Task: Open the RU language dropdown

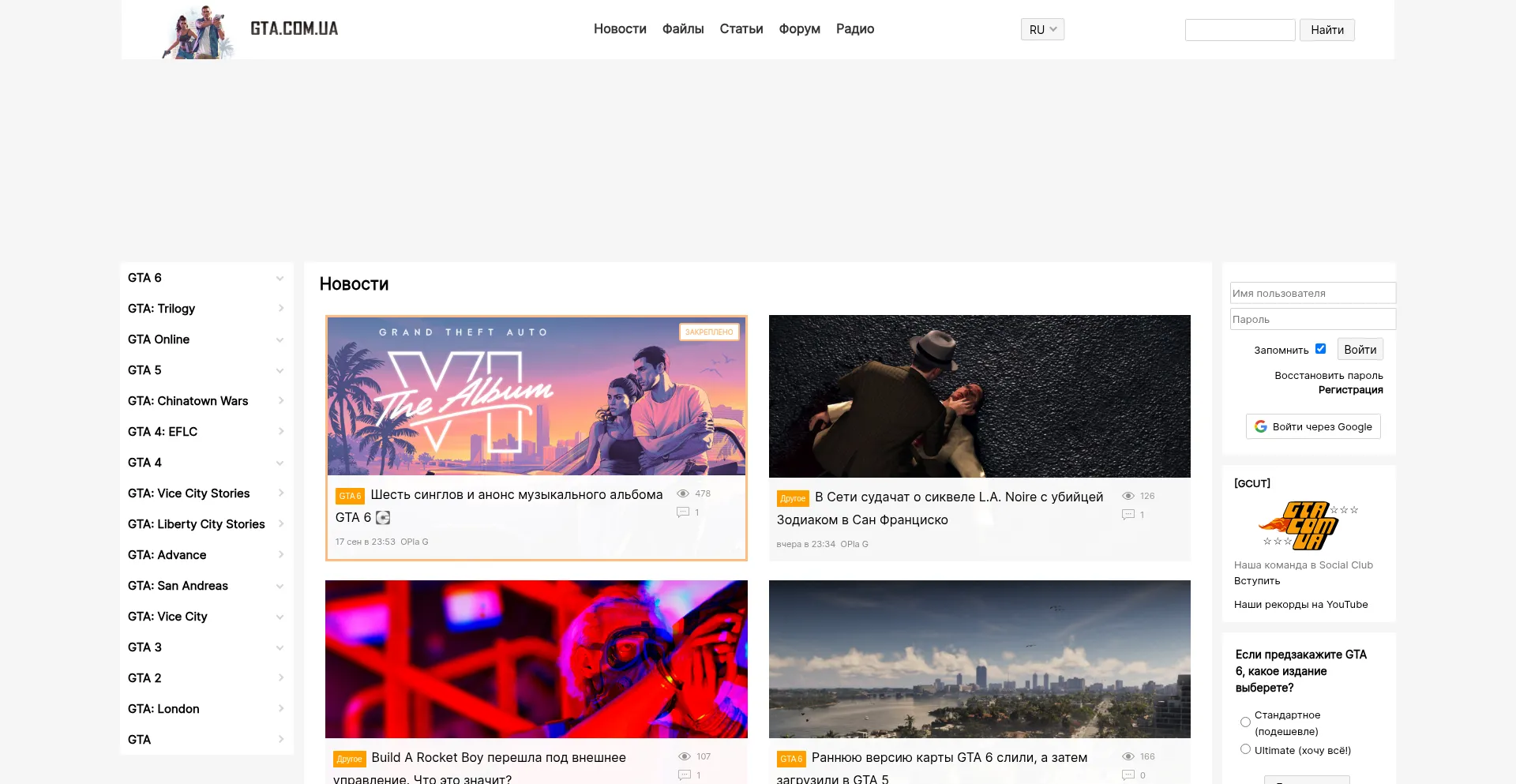Action: (x=1042, y=29)
